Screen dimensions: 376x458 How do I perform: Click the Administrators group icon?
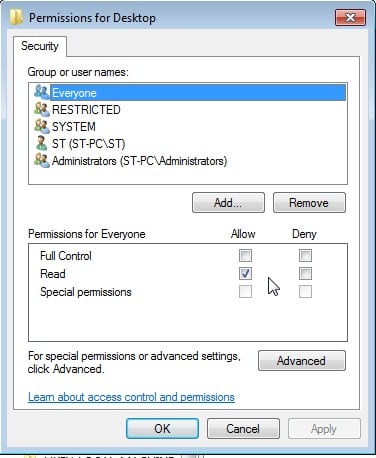tap(42, 160)
